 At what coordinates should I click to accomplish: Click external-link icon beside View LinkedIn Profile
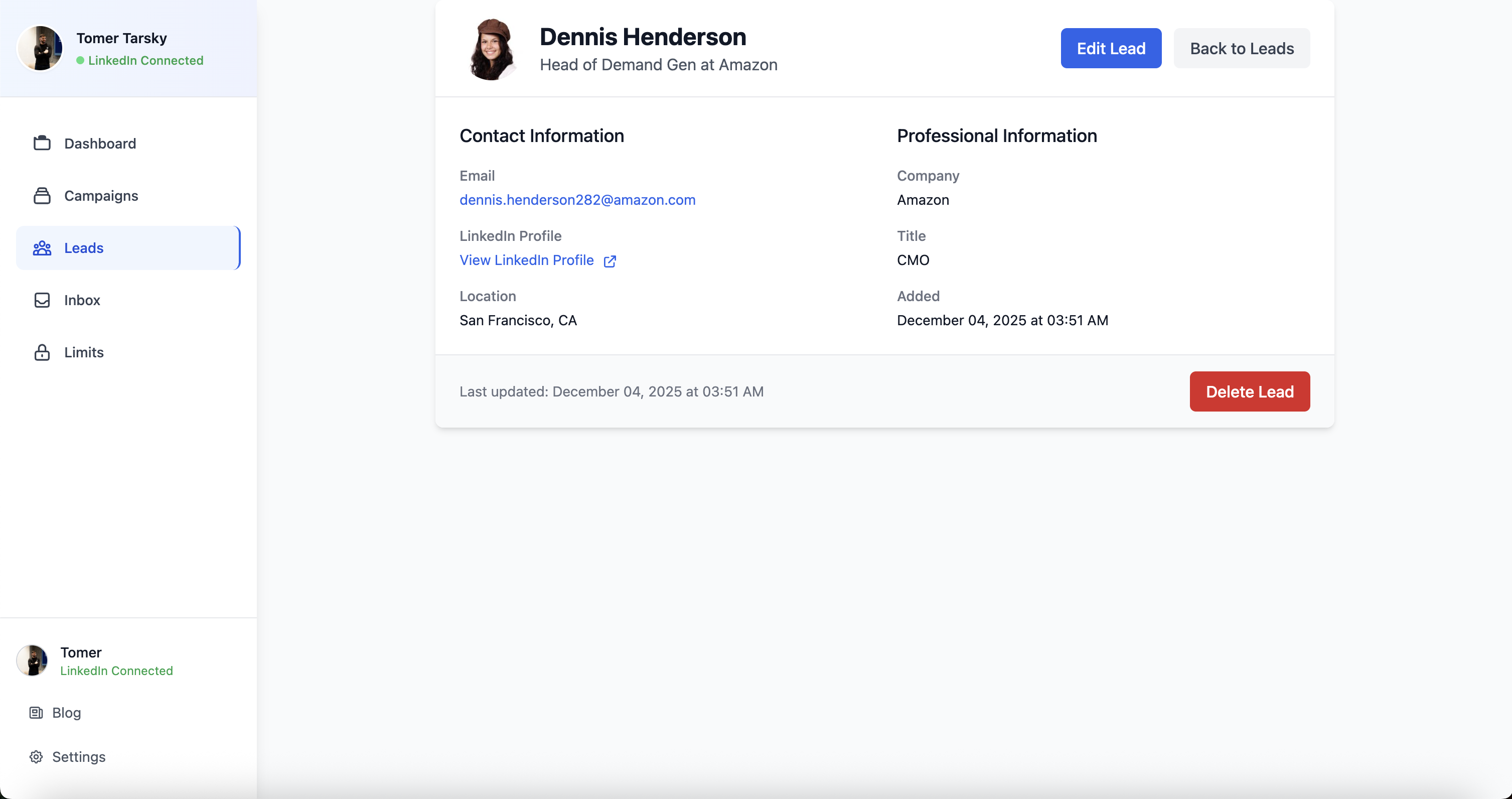pyautogui.click(x=610, y=261)
